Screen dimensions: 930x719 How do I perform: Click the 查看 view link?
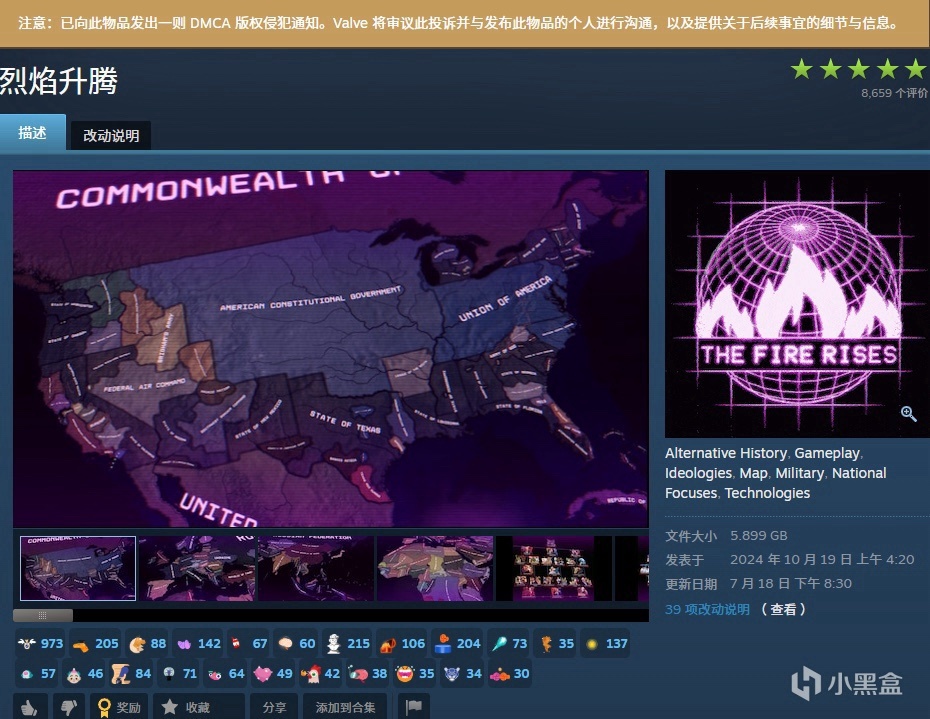pyautogui.click(x=783, y=609)
